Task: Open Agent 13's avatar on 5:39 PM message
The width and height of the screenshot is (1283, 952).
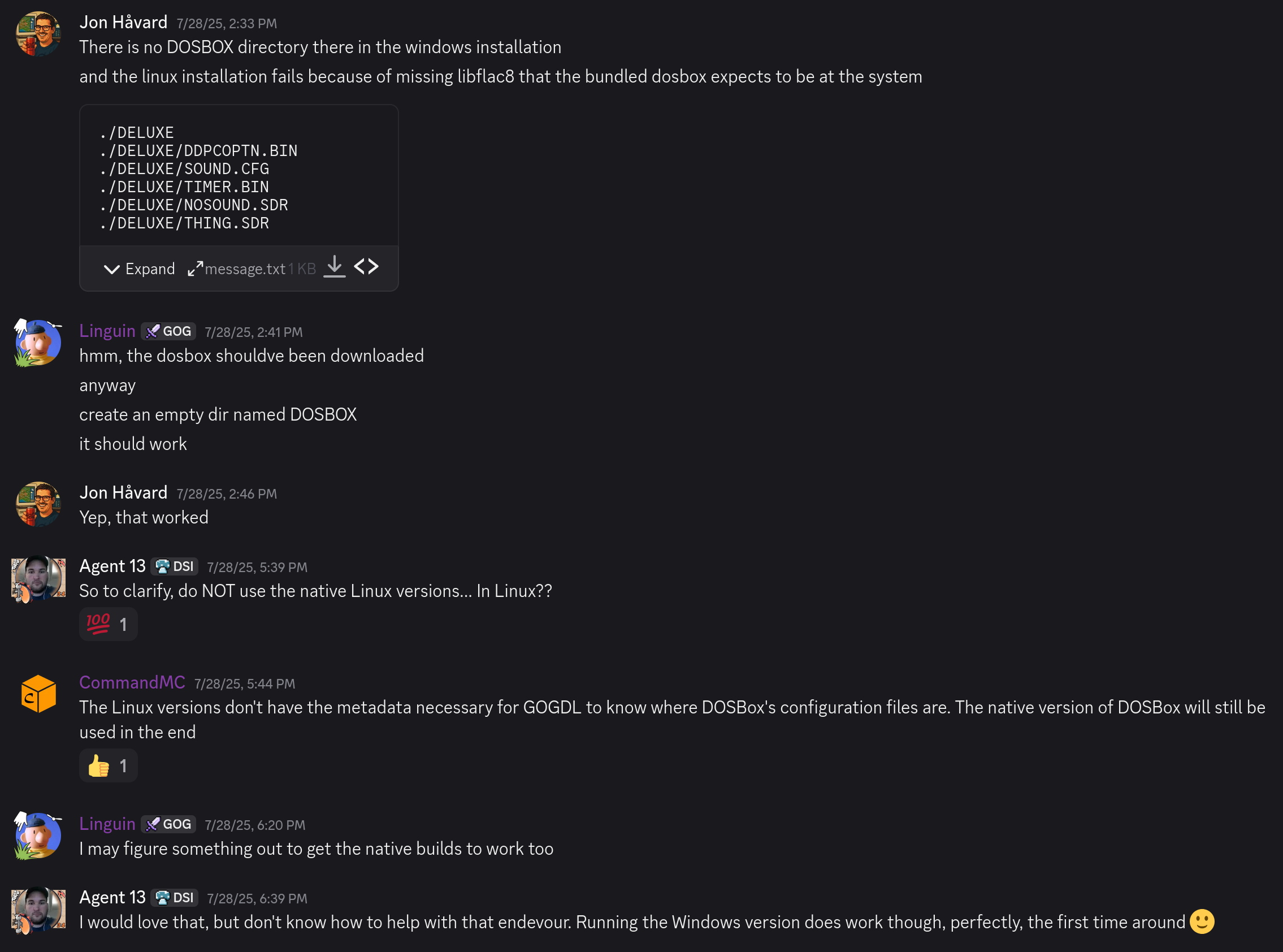Action: 38,578
